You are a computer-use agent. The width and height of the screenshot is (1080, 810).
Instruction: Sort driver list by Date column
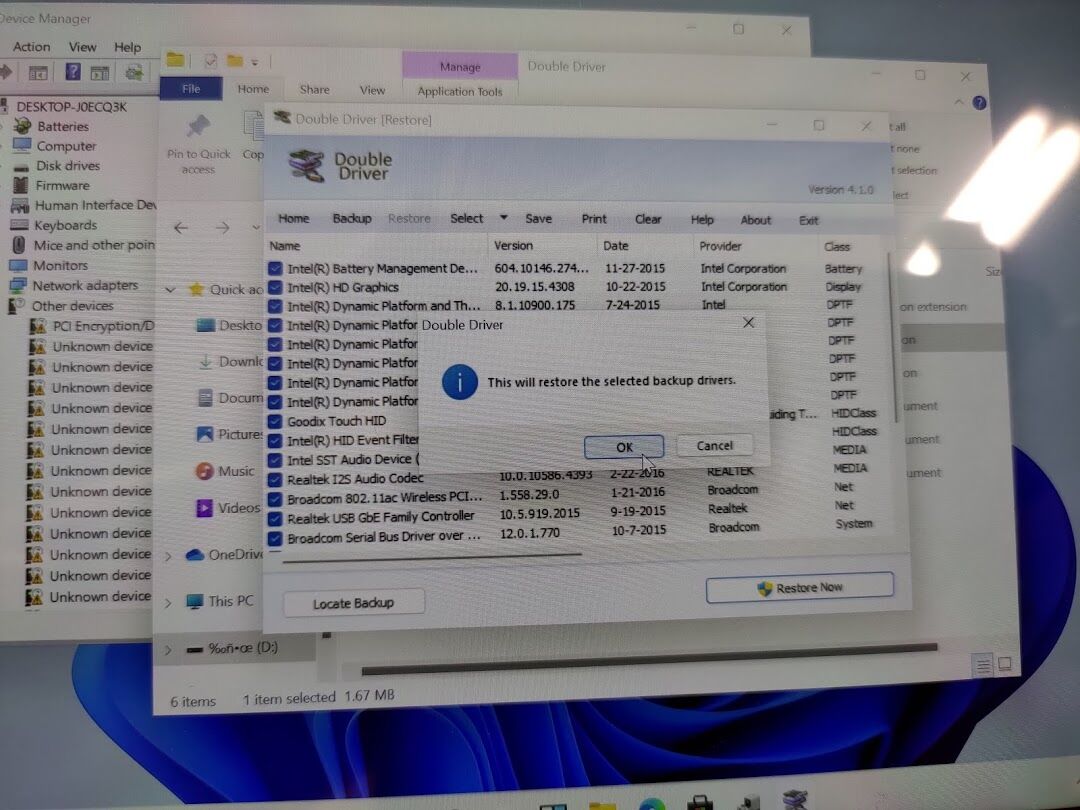[616, 245]
